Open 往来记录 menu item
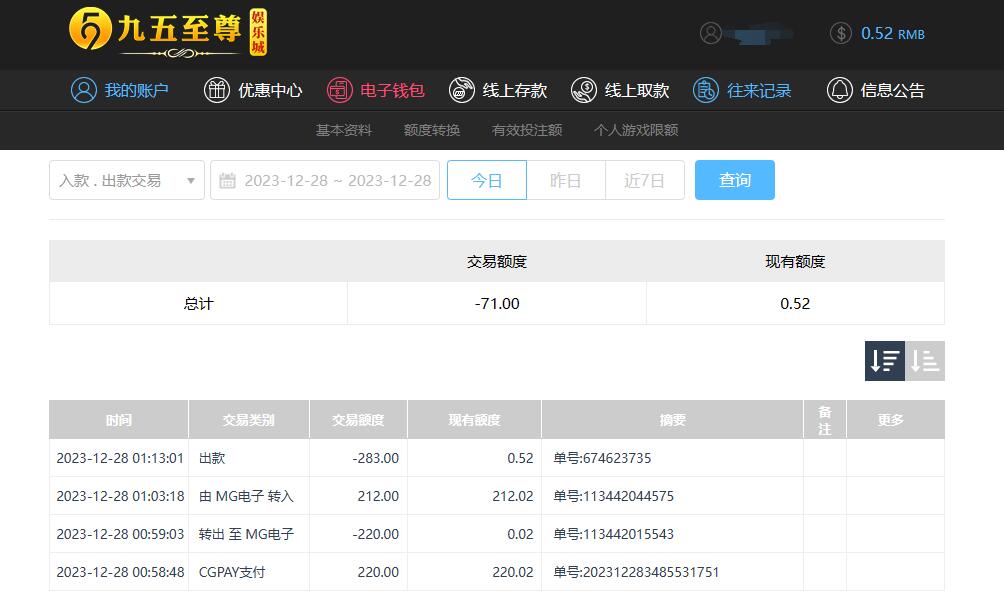 pyautogui.click(x=742, y=90)
